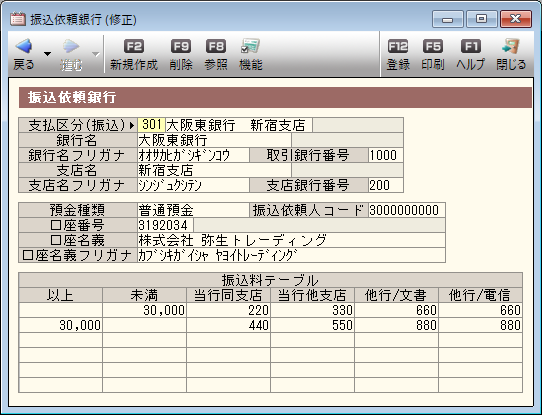The width and height of the screenshot is (542, 415).
Task: Click the 口座番号 field 3192034
Action: pos(166,225)
